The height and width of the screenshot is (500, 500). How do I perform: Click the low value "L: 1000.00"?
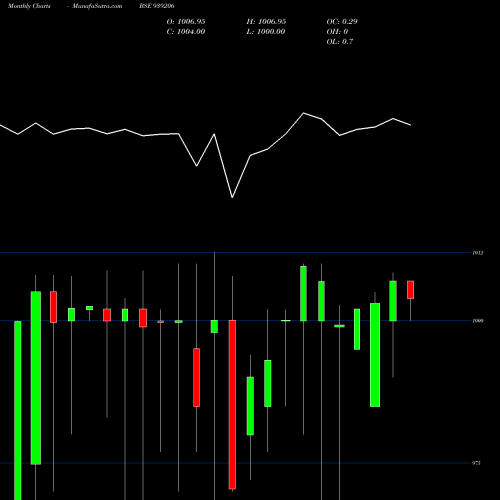pyautogui.click(x=266, y=32)
